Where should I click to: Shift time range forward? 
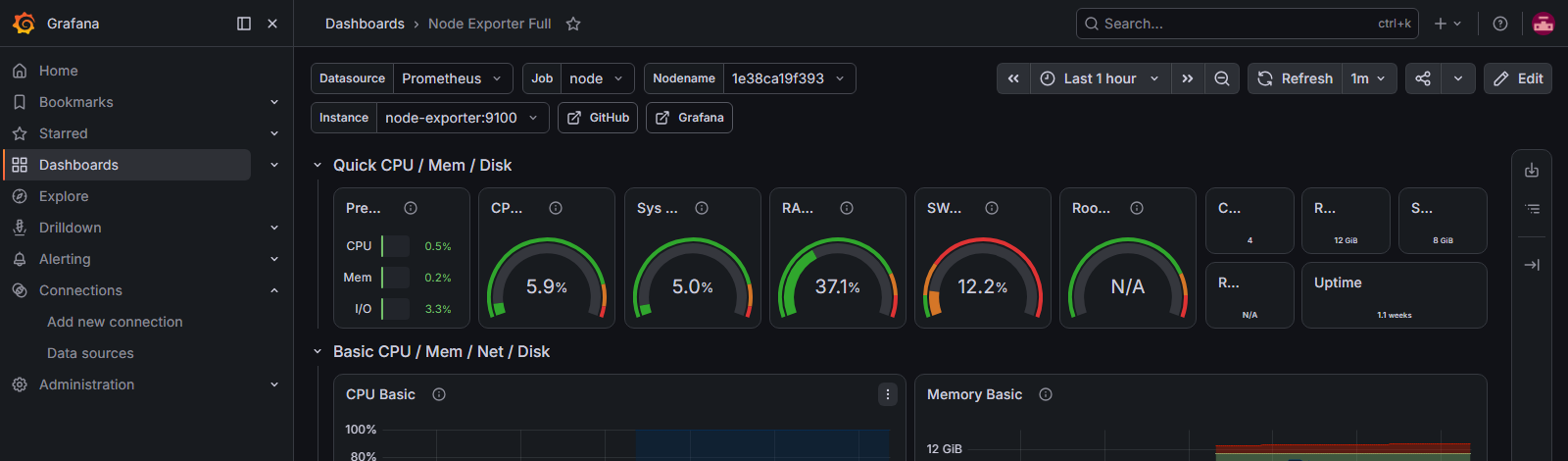[x=1188, y=78]
